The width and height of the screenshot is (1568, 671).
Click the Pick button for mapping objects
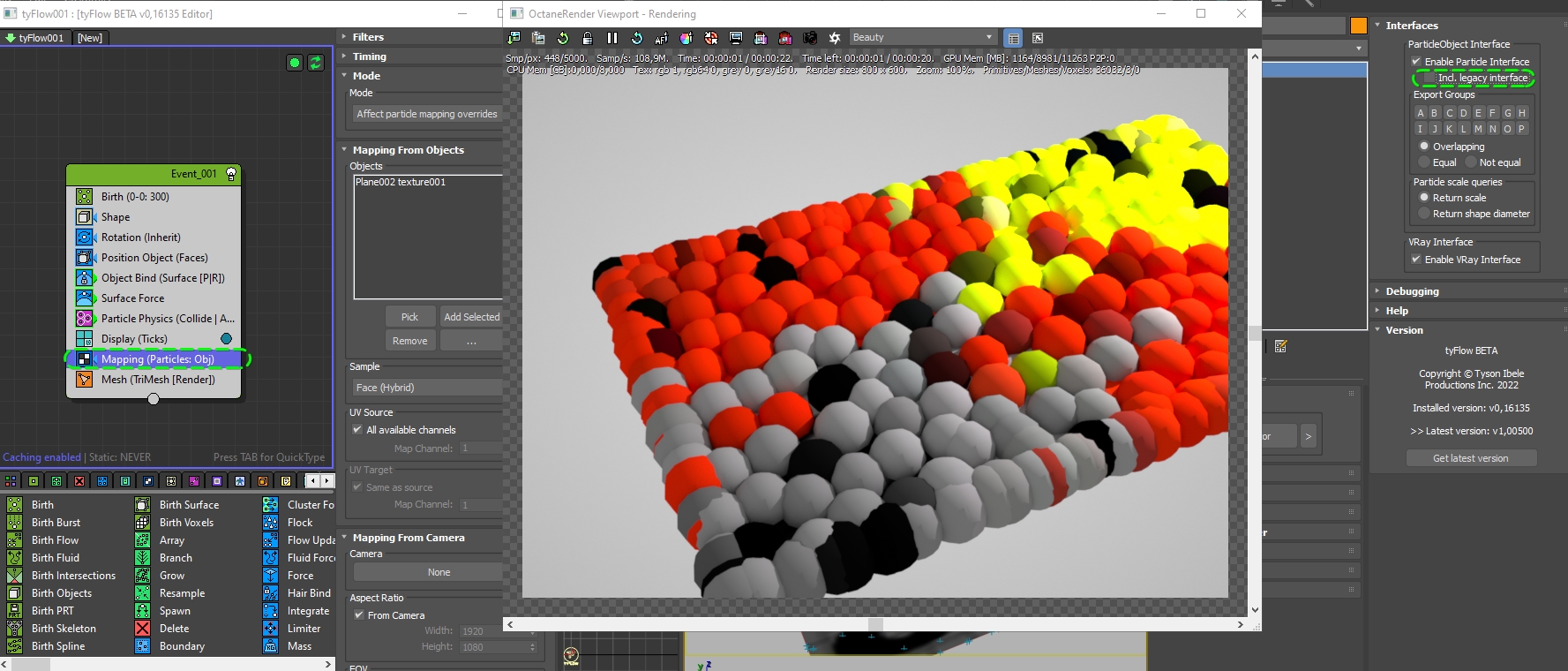click(x=410, y=317)
